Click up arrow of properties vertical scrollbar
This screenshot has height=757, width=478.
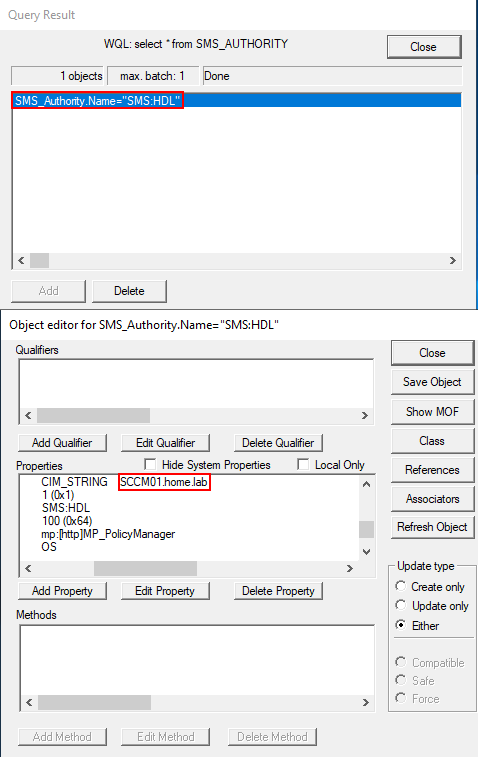(366, 483)
